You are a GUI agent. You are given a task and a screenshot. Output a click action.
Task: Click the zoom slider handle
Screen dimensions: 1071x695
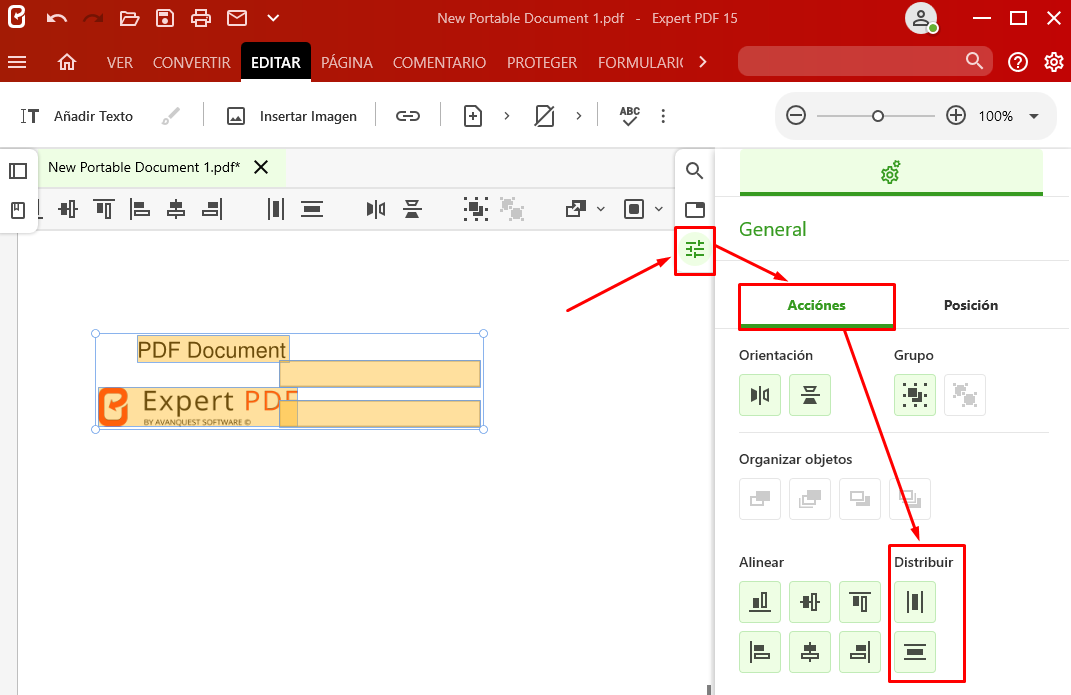point(878,116)
